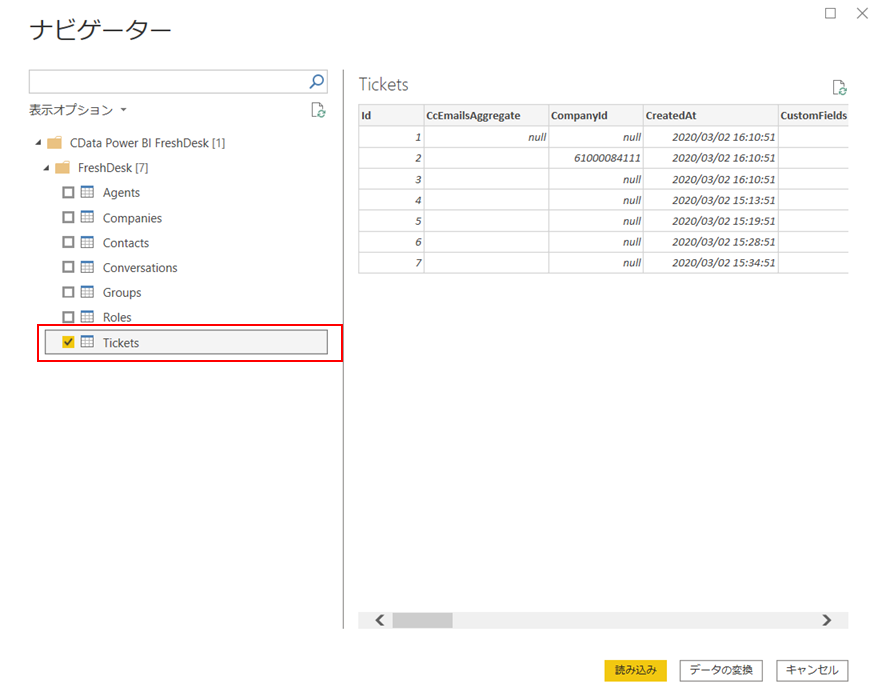
Task: Select the CompanyId column header
Action: 596,115
